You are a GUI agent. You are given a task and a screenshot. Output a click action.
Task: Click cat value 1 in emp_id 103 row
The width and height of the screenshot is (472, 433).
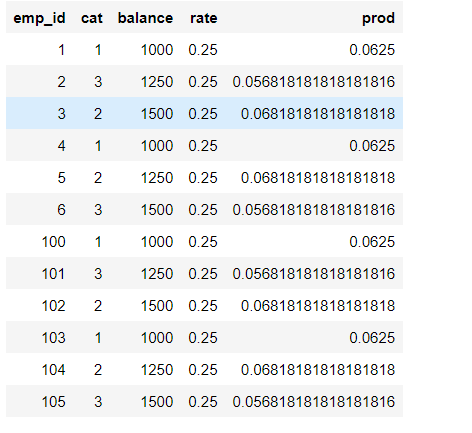coord(98,338)
